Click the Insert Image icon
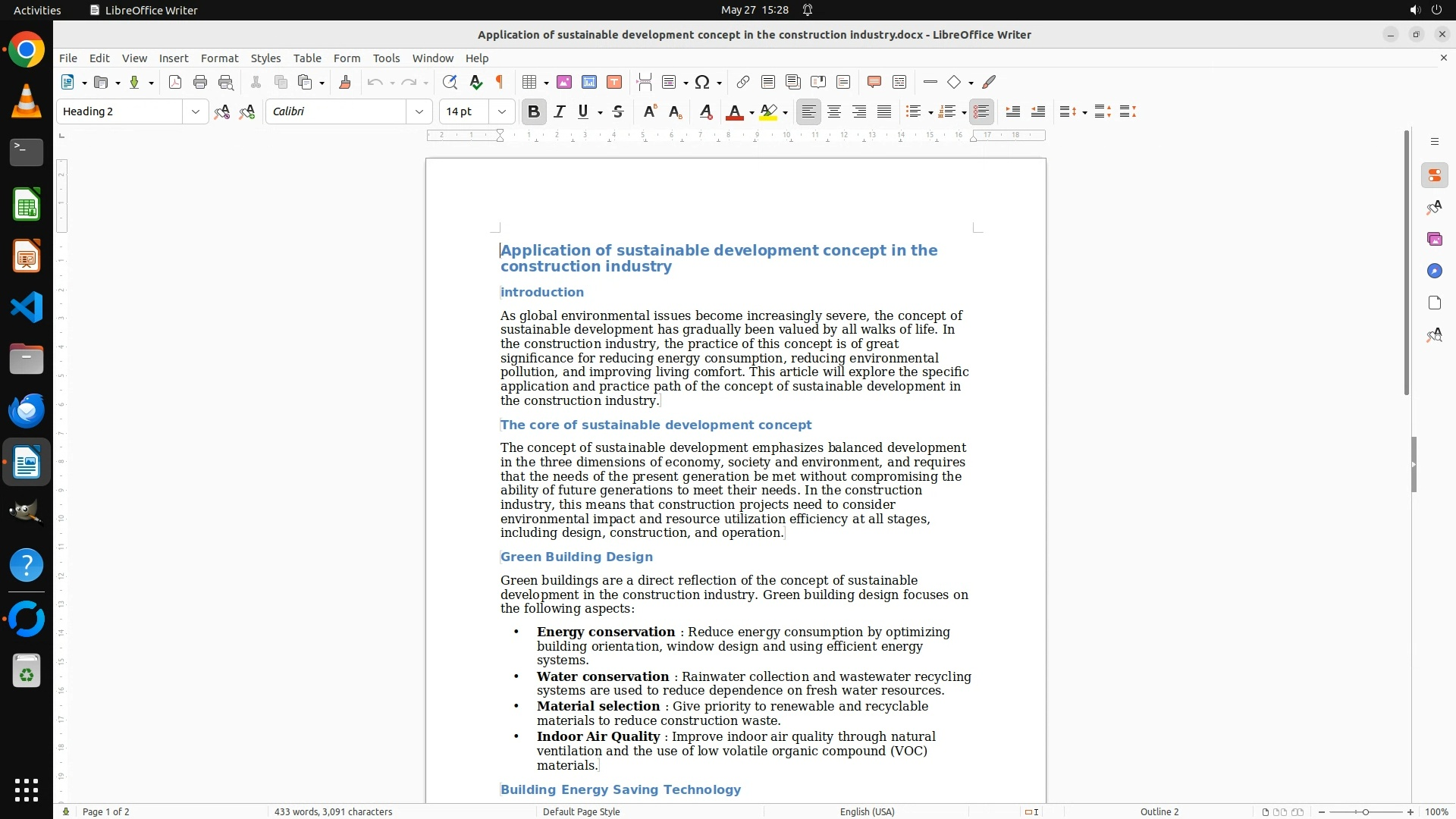 [x=564, y=82]
